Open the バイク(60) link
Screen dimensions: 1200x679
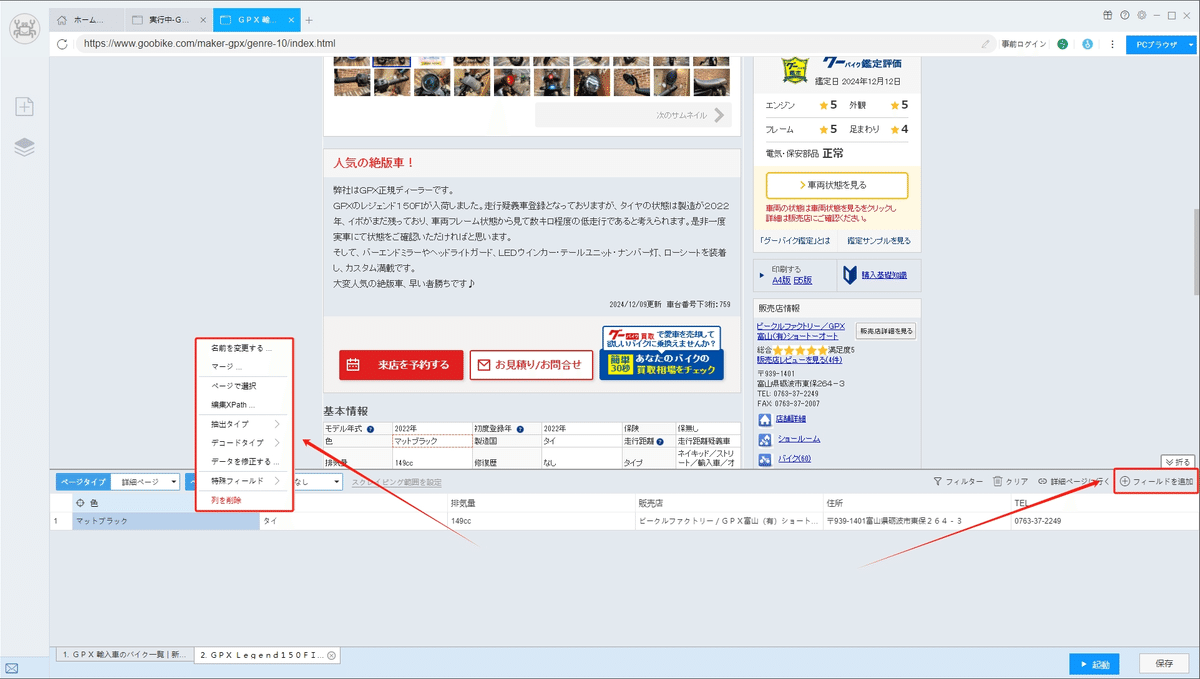coord(793,459)
